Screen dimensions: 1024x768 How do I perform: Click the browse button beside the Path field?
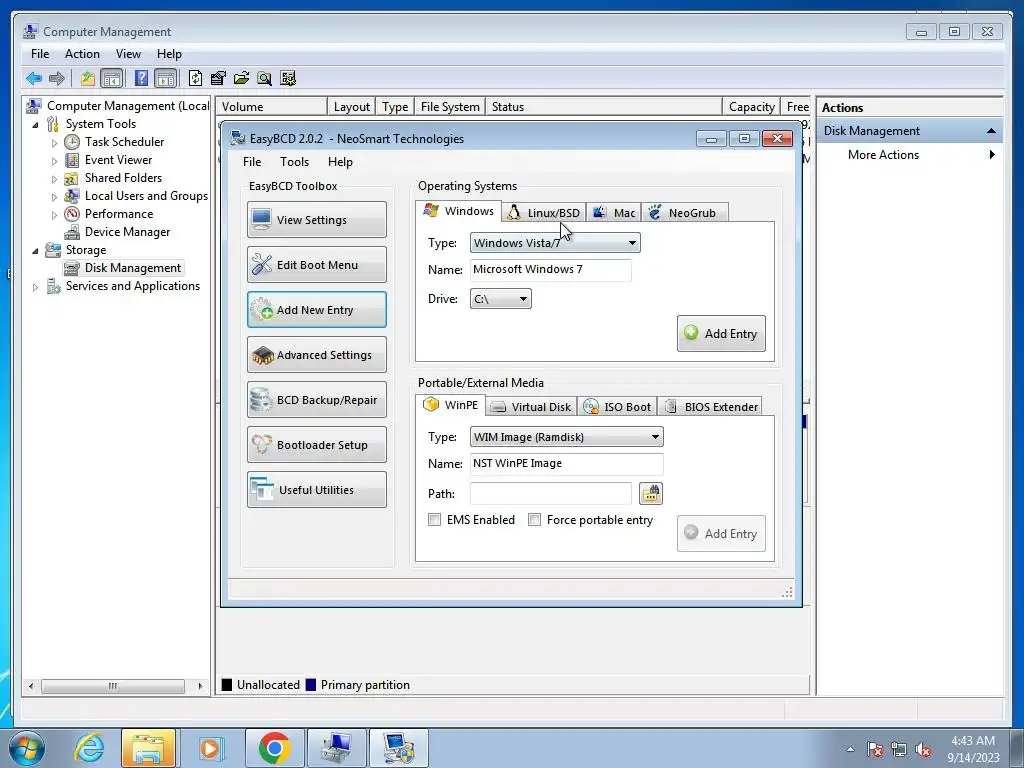(x=650, y=494)
